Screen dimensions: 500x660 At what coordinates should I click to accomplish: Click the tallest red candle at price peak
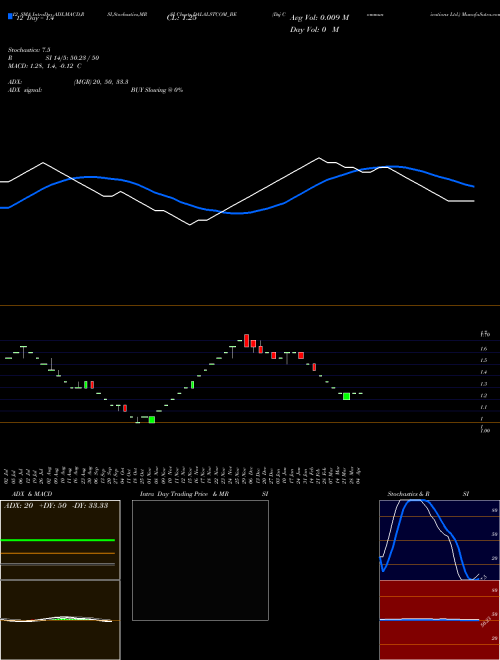[x=246, y=341]
